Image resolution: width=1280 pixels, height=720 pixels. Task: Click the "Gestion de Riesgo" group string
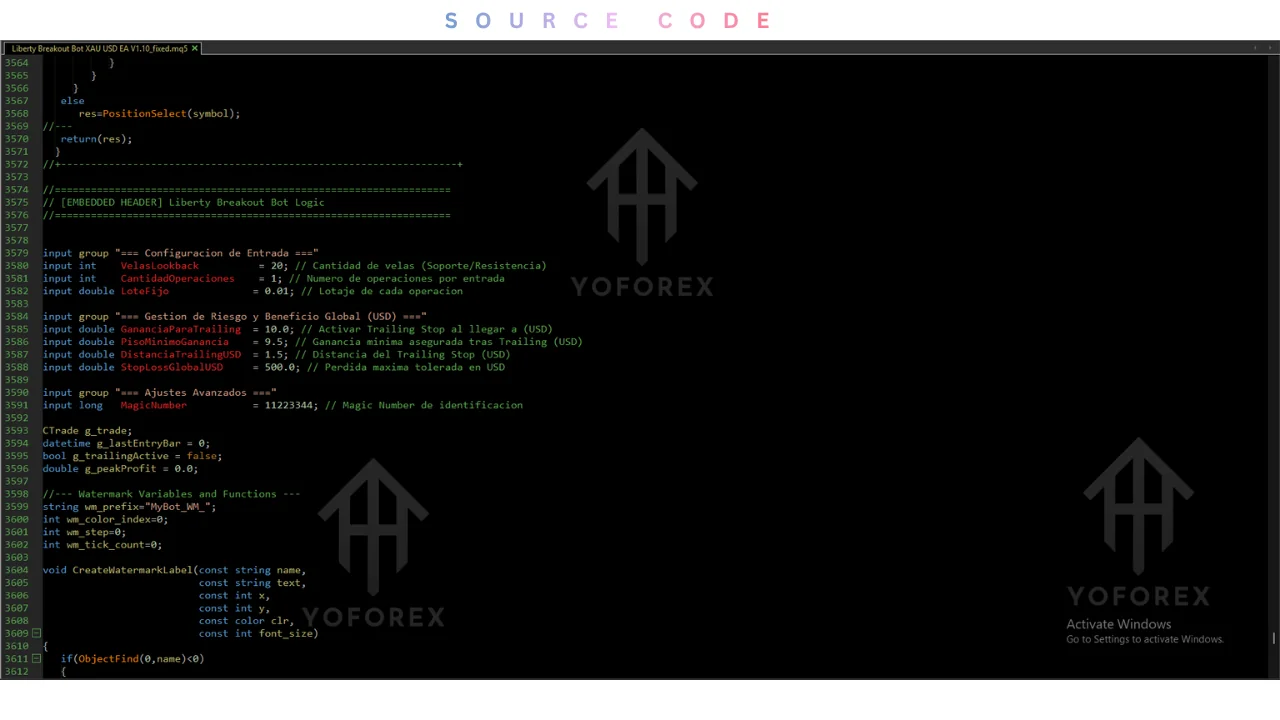(x=271, y=317)
